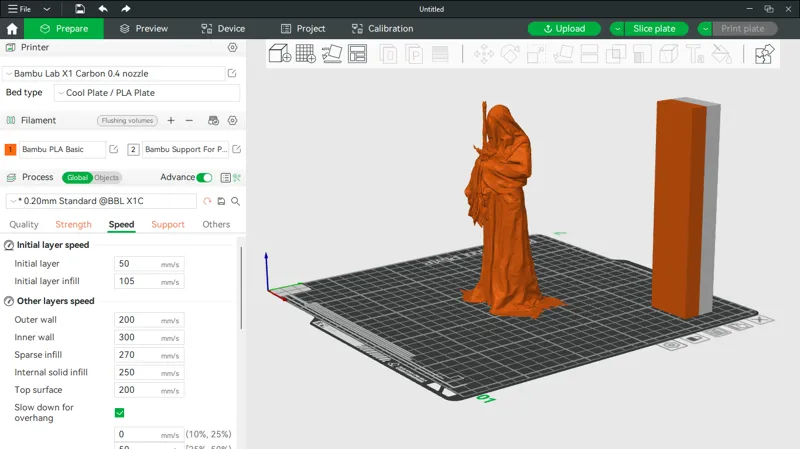
Task: Open the Assembly view puzzle icon
Action: (764, 54)
